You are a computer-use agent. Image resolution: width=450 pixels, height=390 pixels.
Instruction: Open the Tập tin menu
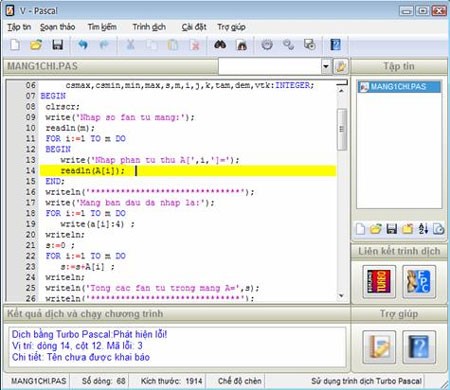pos(19,27)
